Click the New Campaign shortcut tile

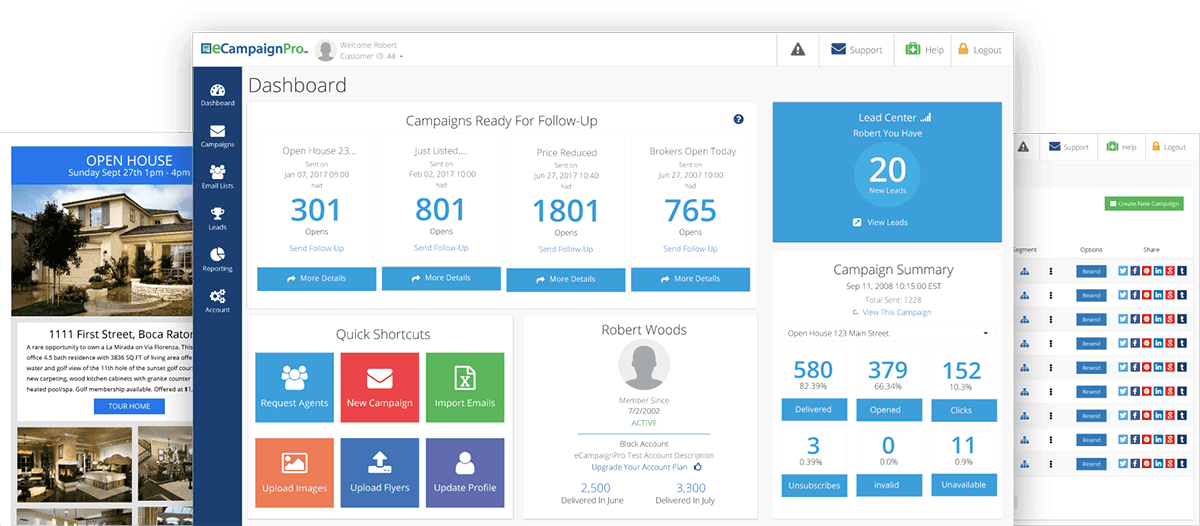pyautogui.click(x=379, y=387)
